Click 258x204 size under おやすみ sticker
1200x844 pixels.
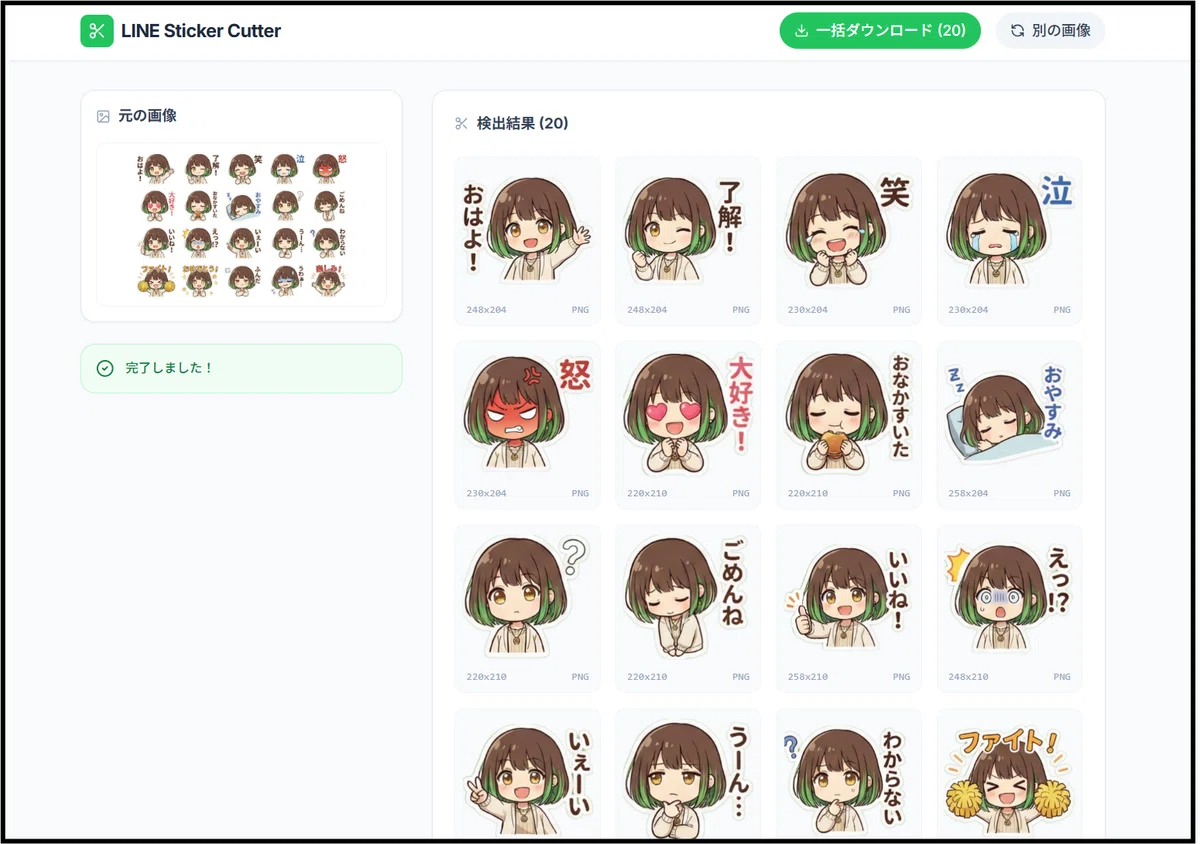tap(968, 494)
